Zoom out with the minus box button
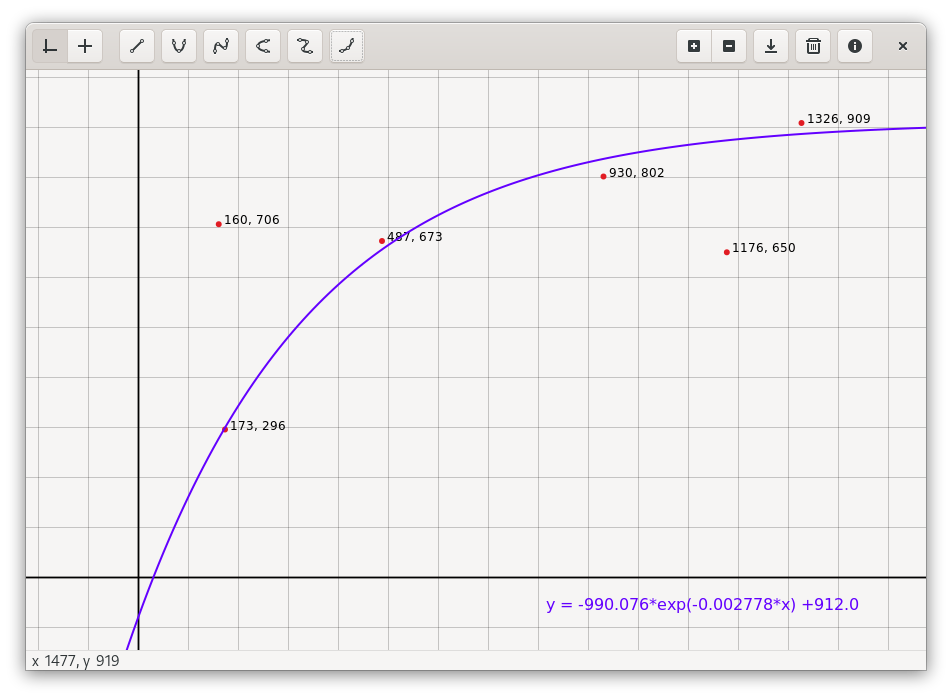This screenshot has width=952, height=699. (729, 46)
